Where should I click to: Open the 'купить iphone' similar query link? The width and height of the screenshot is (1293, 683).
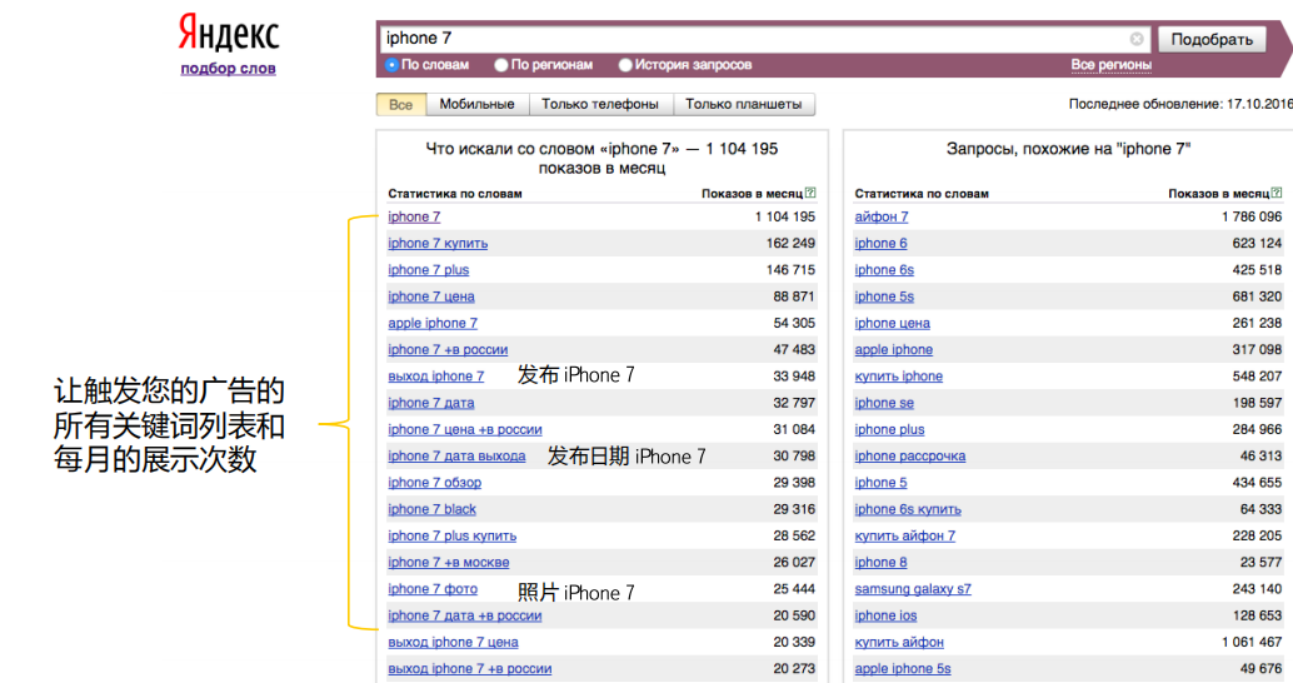tap(899, 377)
